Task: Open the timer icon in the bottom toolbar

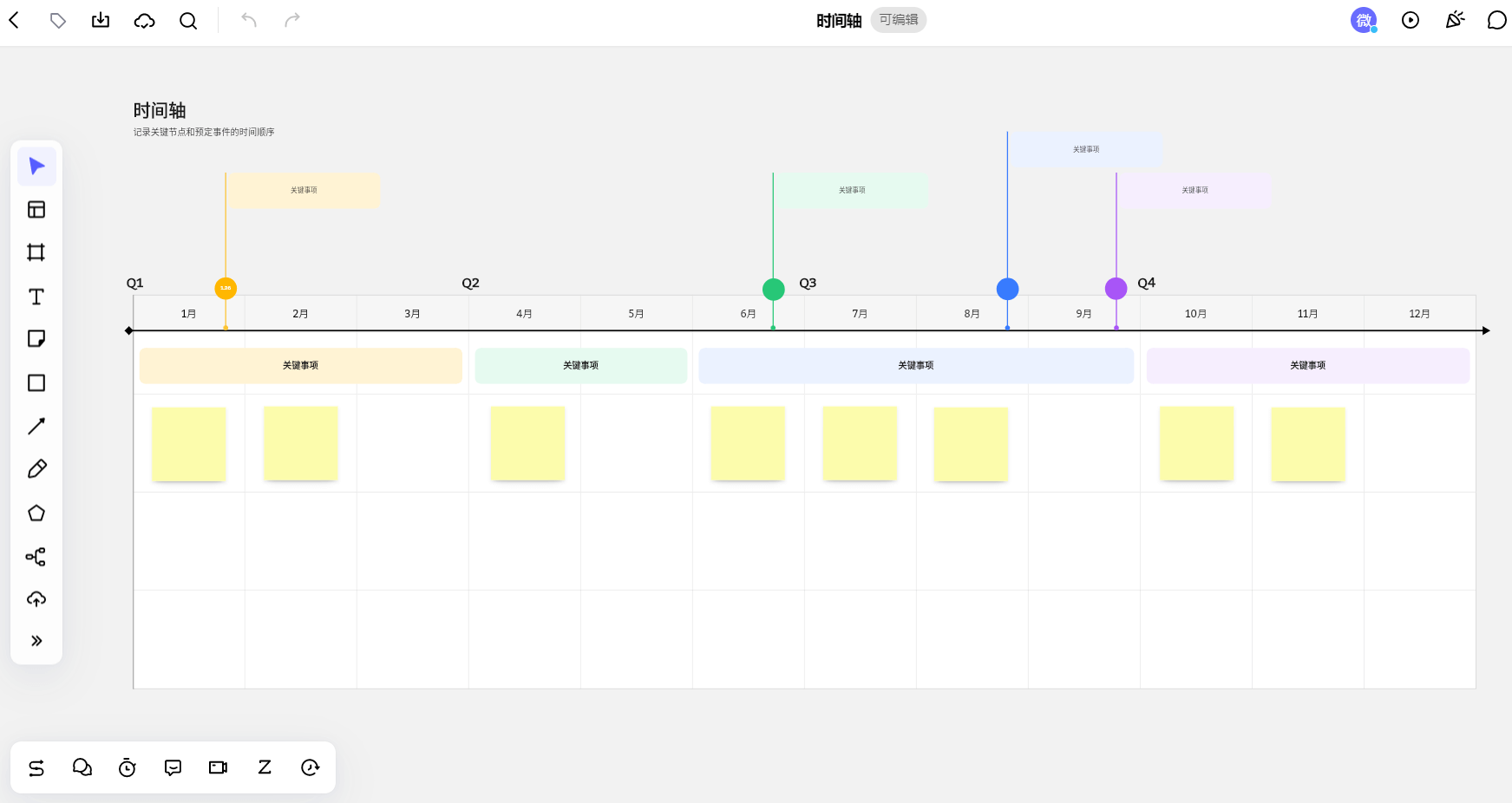Action: [128, 767]
